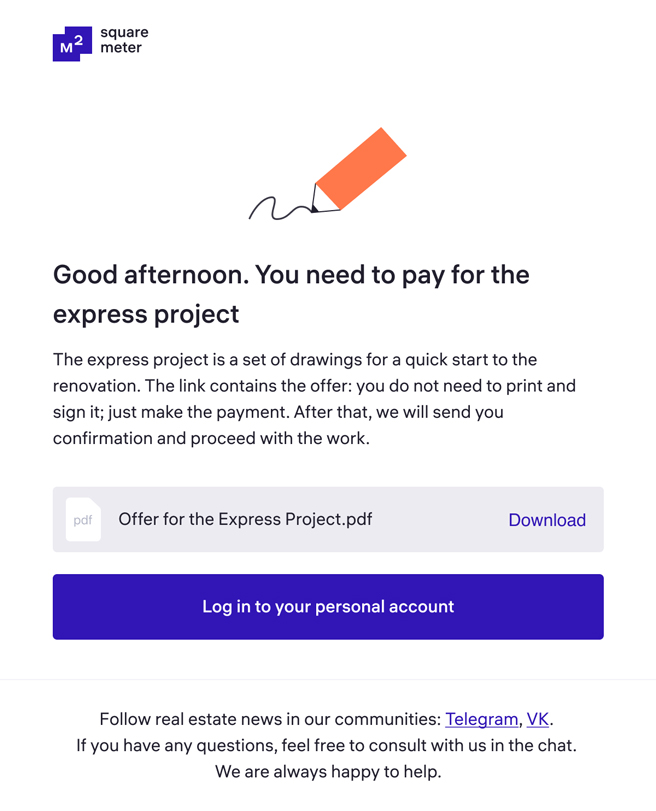This screenshot has width=656, height=811.
Task: Click "We are always happy to help" text
Action: (328, 772)
